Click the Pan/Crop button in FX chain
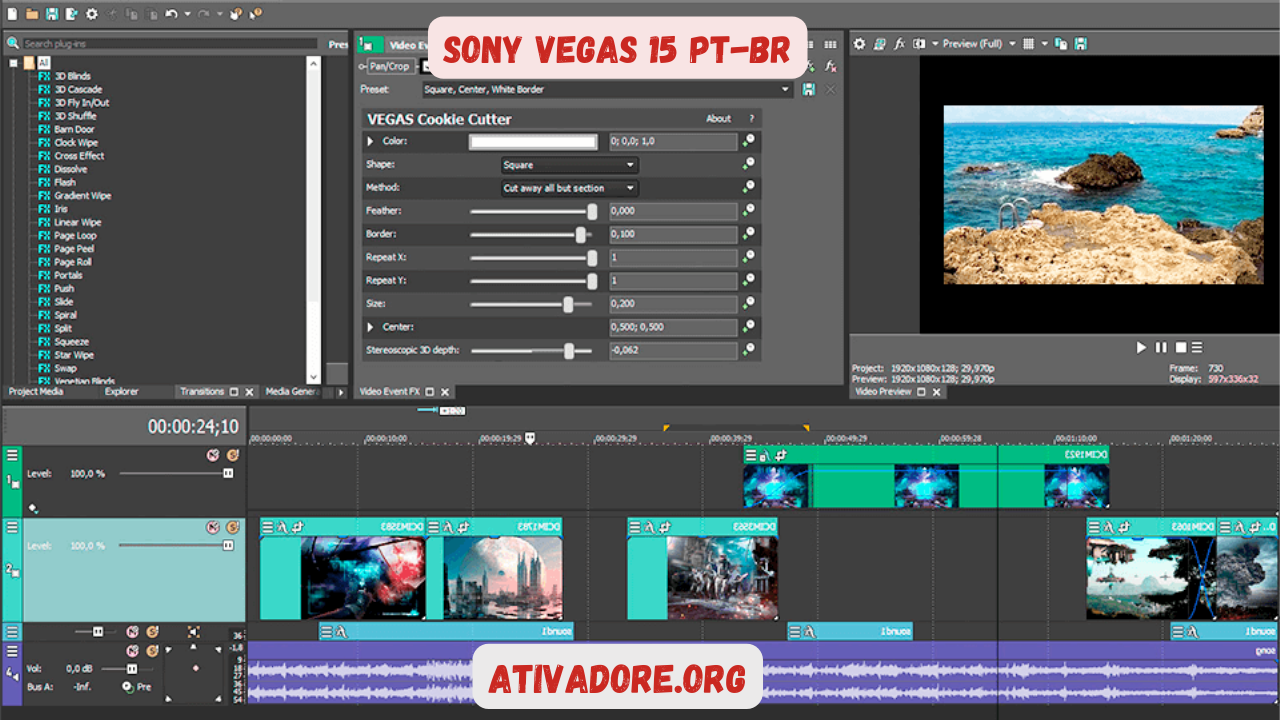 pos(390,66)
